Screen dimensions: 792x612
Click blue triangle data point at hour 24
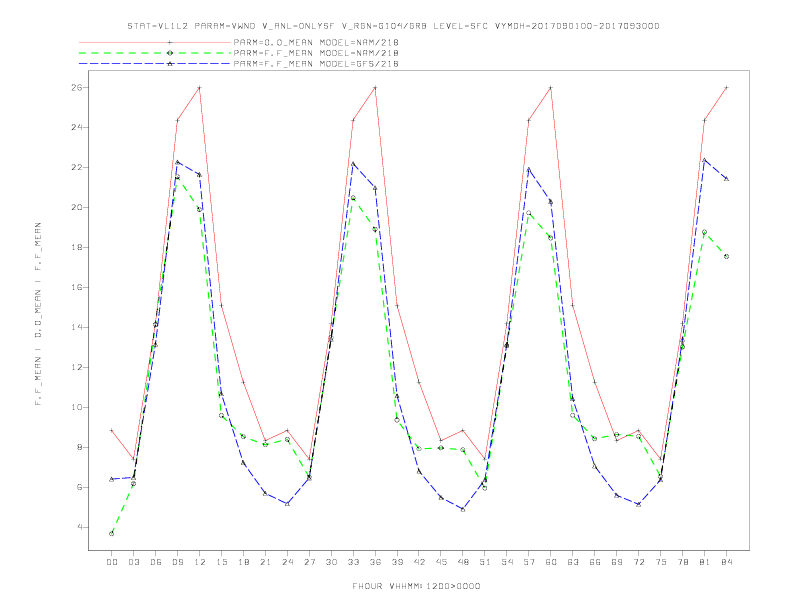(287, 503)
